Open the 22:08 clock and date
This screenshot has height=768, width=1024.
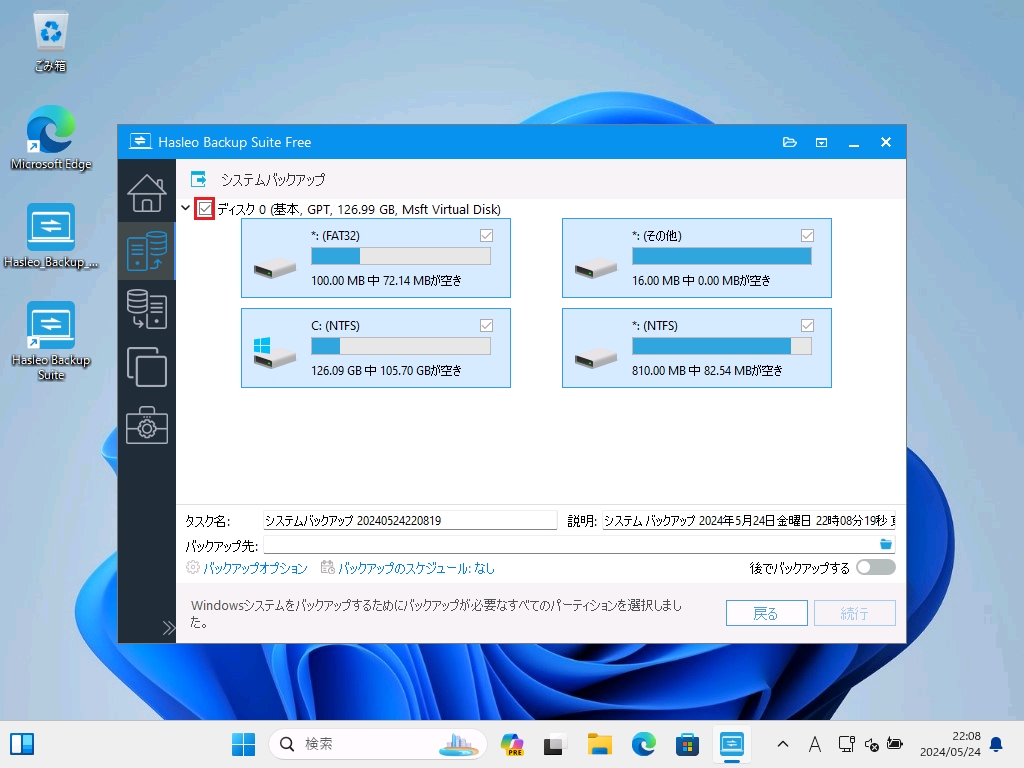coord(950,744)
